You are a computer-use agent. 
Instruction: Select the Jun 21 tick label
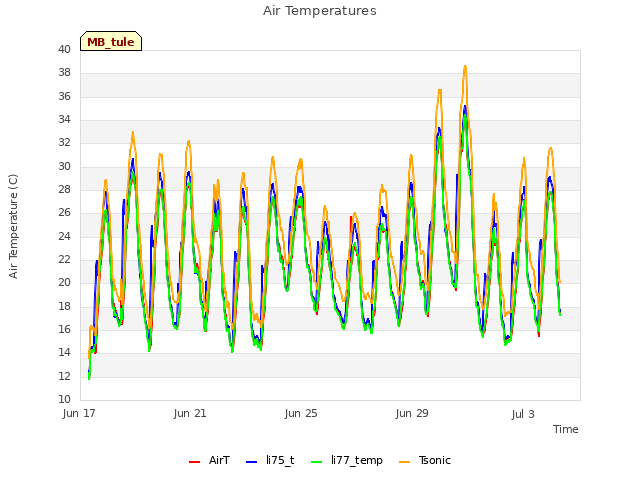(x=190, y=413)
